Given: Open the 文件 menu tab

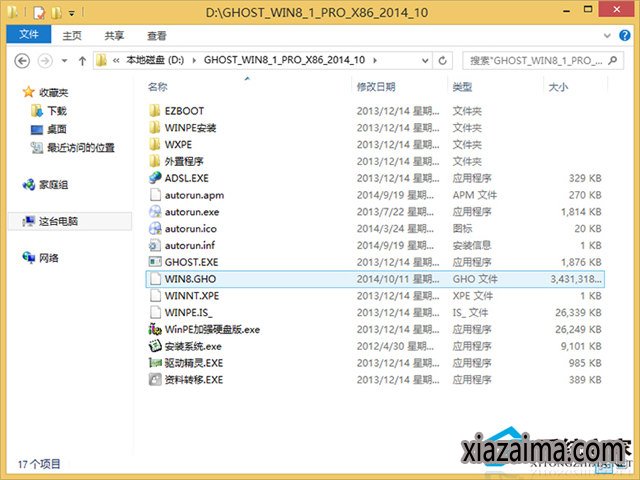Looking at the screenshot, I should pyautogui.click(x=29, y=34).
